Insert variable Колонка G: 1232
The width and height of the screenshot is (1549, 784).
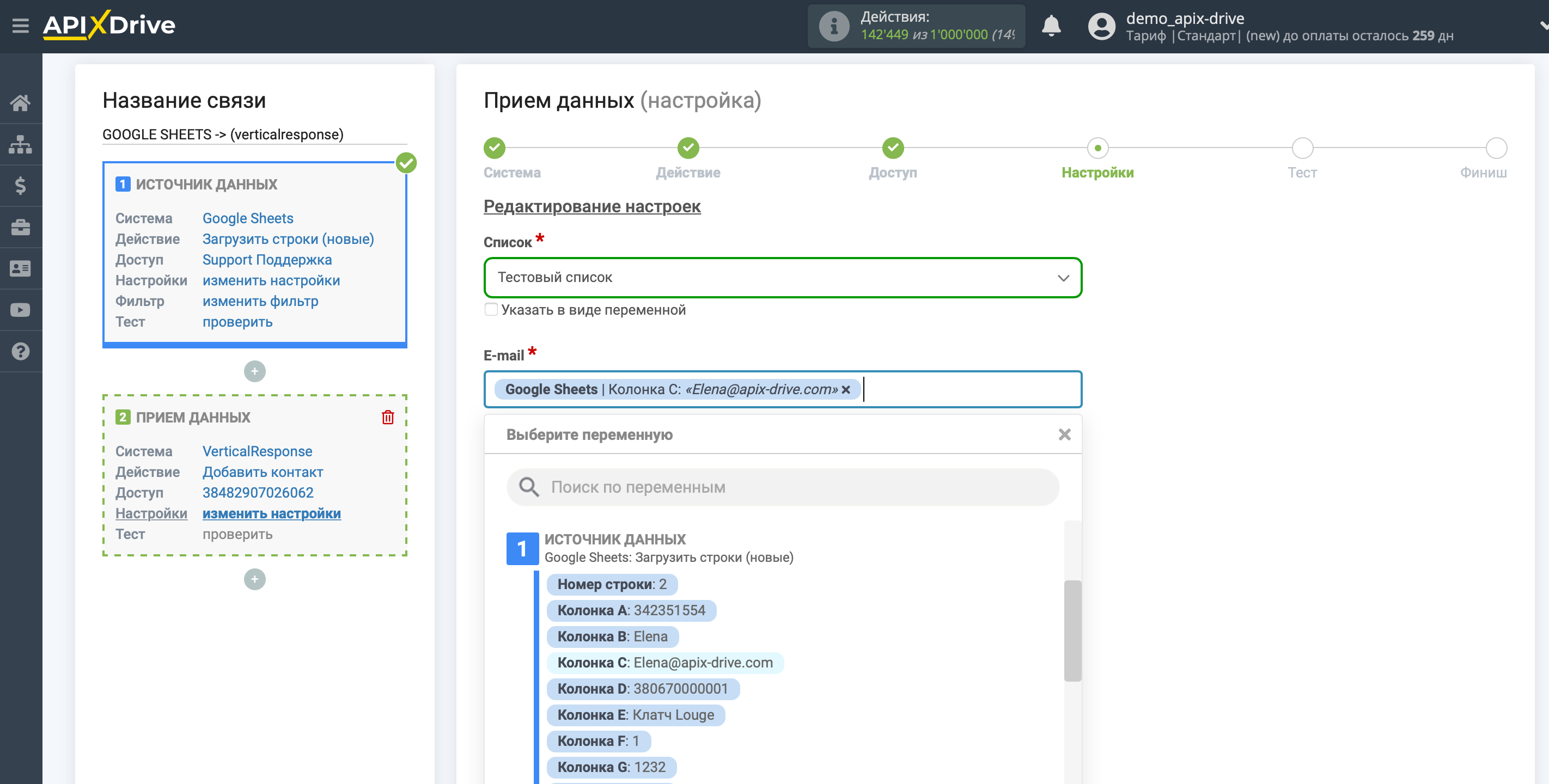(x=611, y=767)
